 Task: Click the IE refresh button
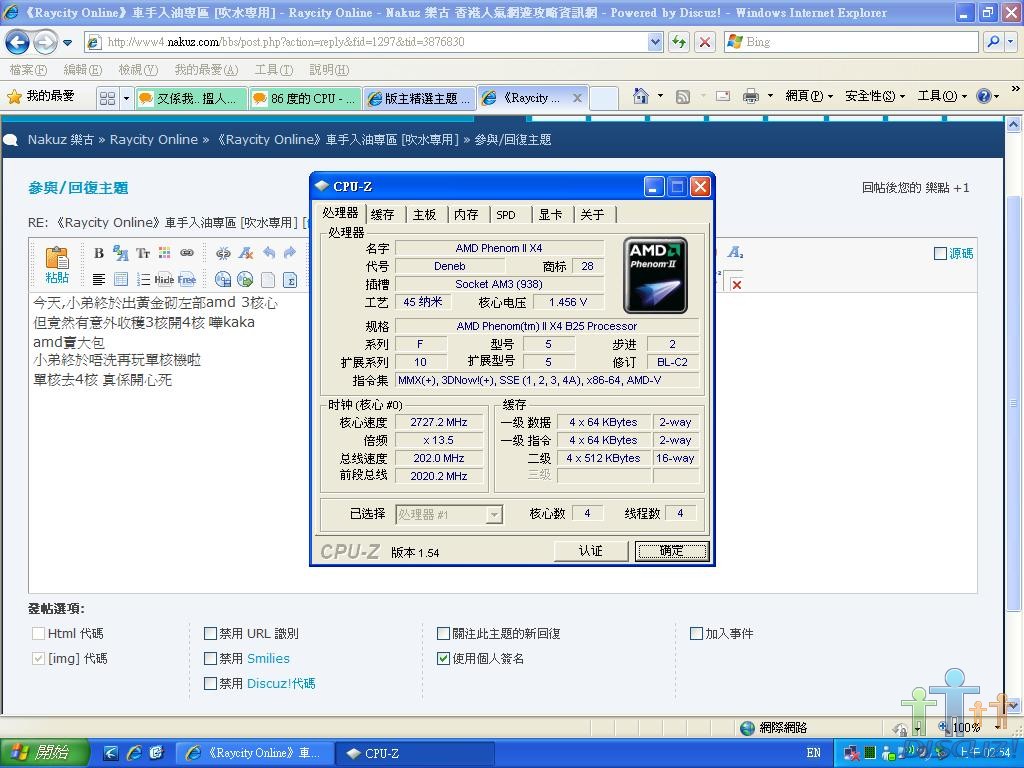click(679, 42)
